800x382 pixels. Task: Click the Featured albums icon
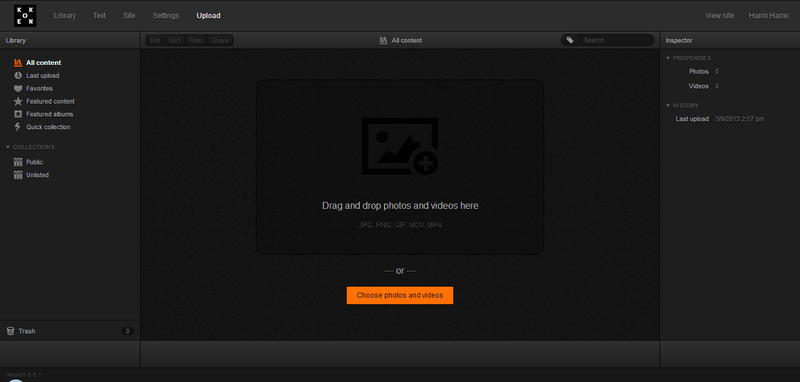click(18, 114)
